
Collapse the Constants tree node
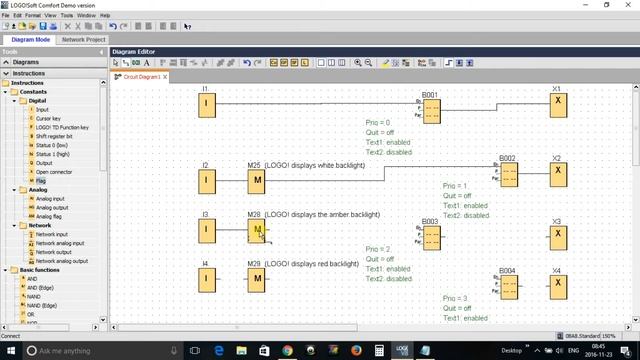(x=6, y=92)
